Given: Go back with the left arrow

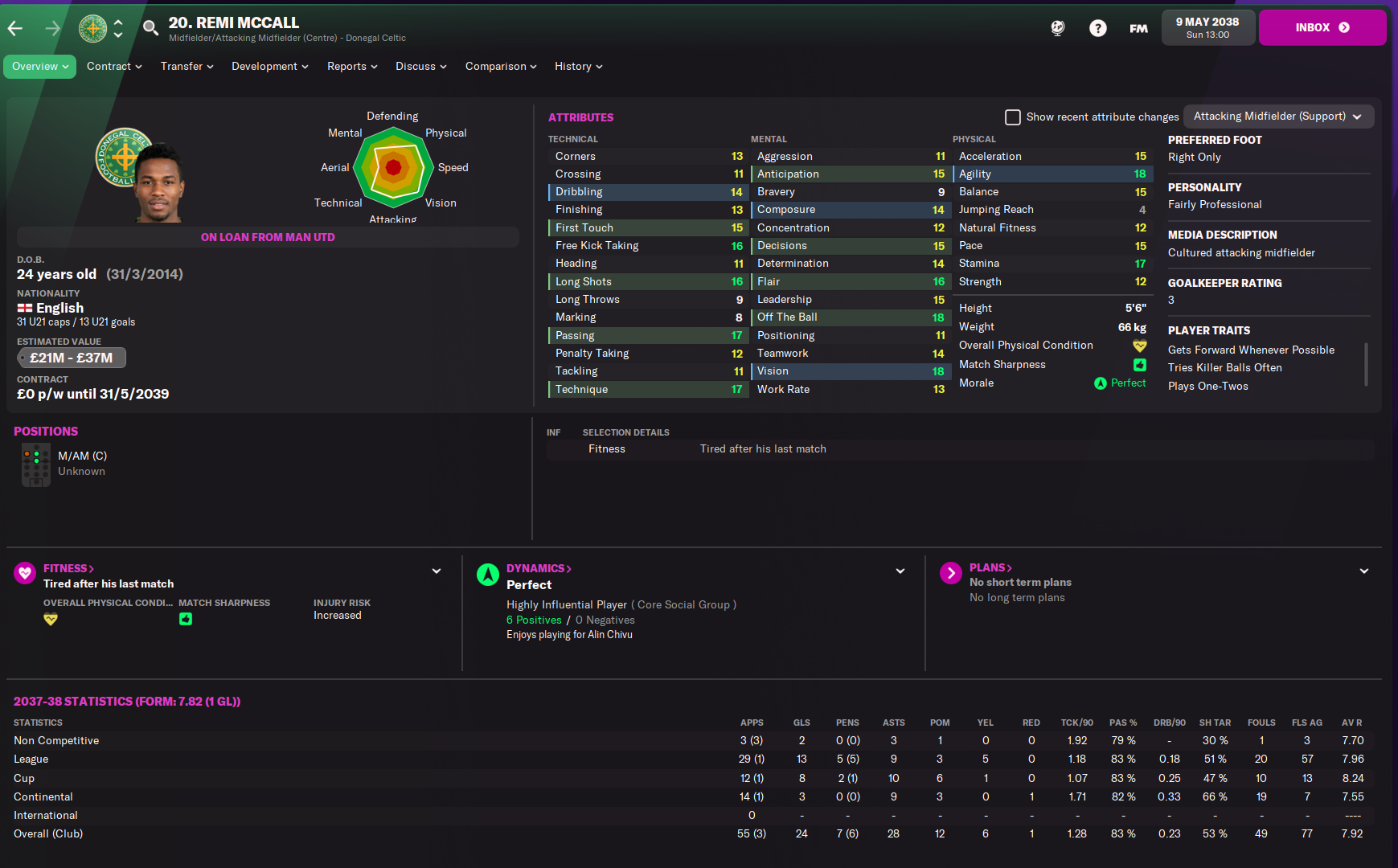Looking at the screenshot, I should [15, 29].
